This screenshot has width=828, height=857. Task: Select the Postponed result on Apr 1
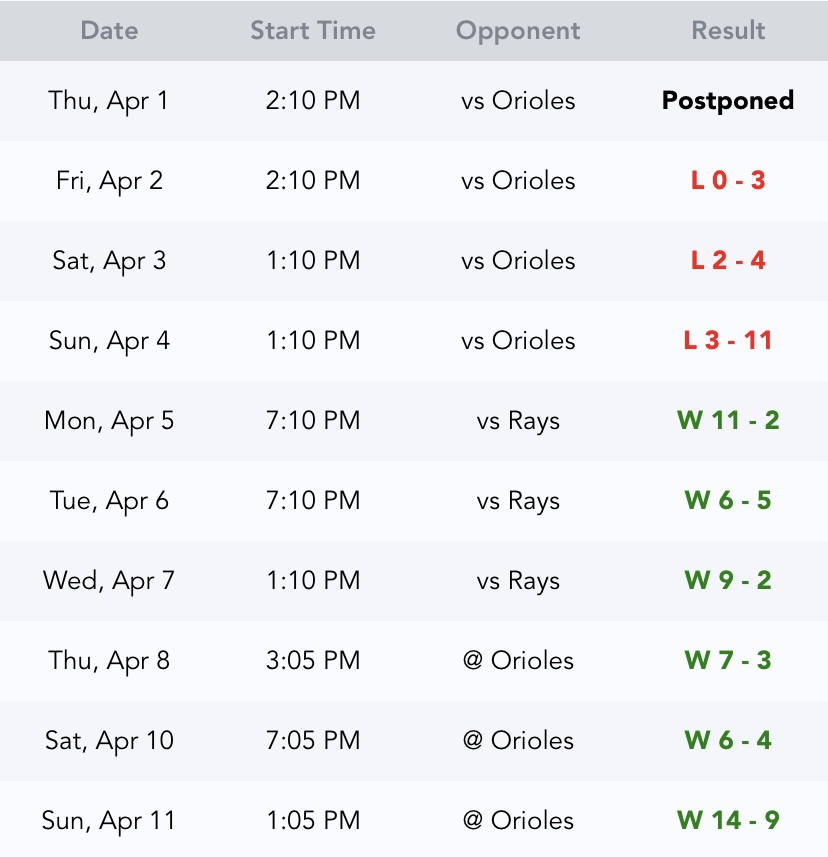tap(728, 100)
